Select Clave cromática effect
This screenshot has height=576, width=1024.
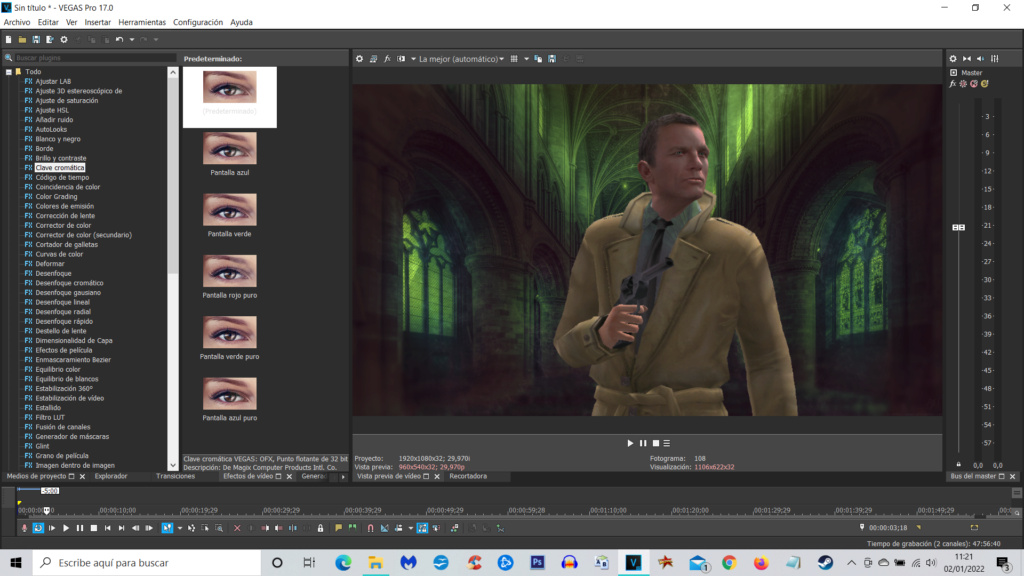point(59,168)
